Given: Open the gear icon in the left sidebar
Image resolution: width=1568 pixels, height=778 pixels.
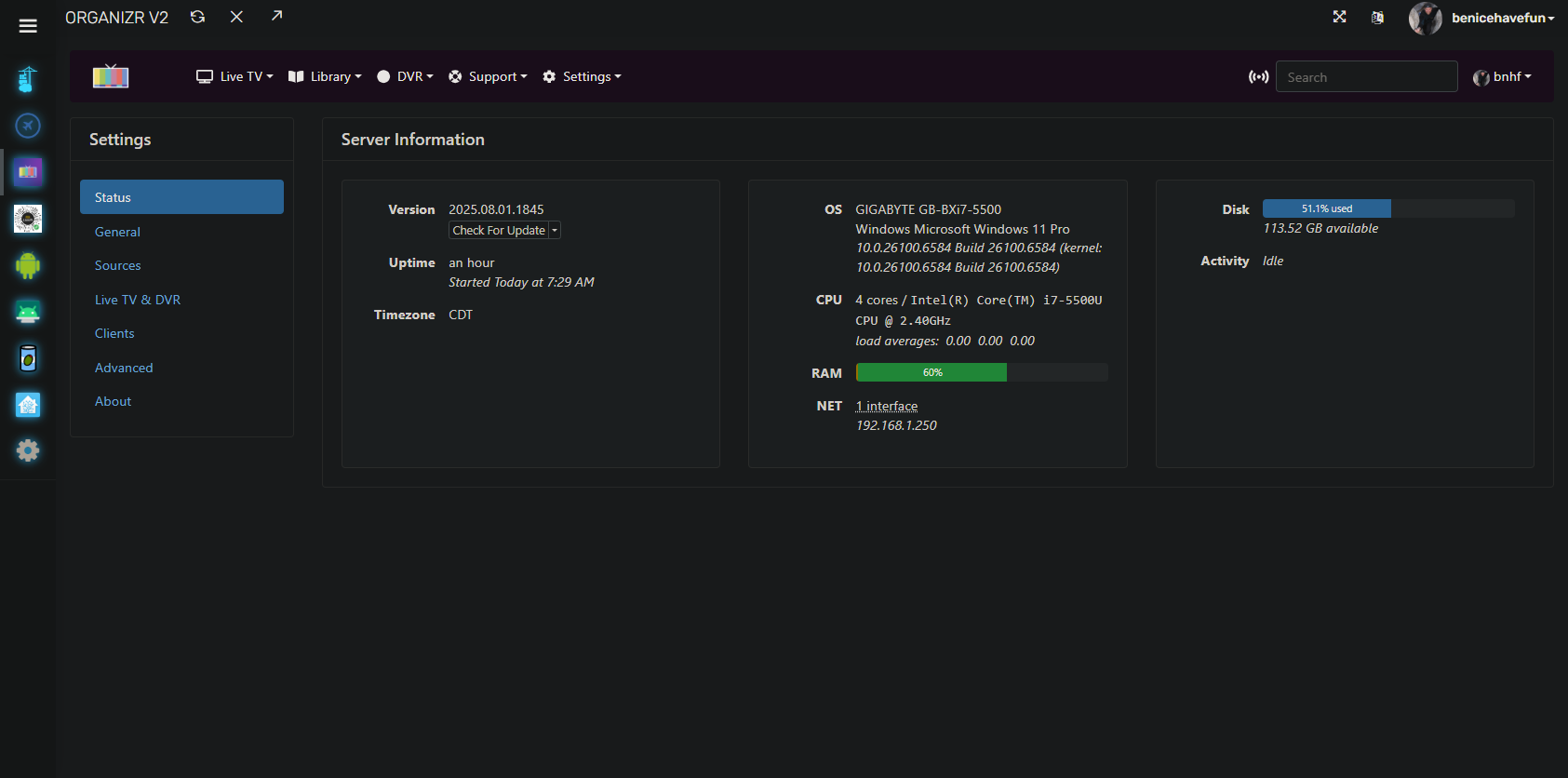Looking at the screenshot, I should click(28, 450).
